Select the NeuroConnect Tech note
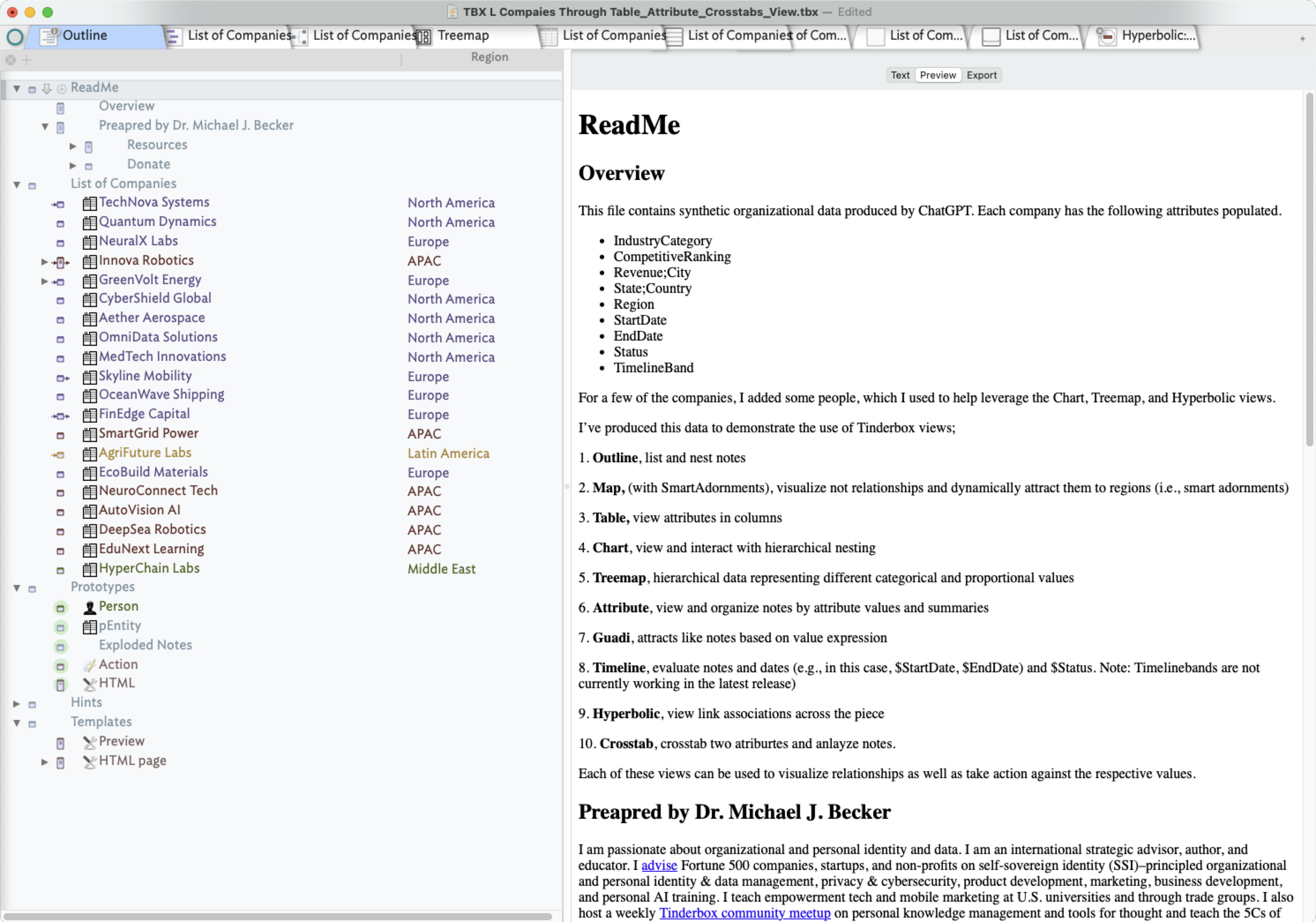 pos(158,491)
